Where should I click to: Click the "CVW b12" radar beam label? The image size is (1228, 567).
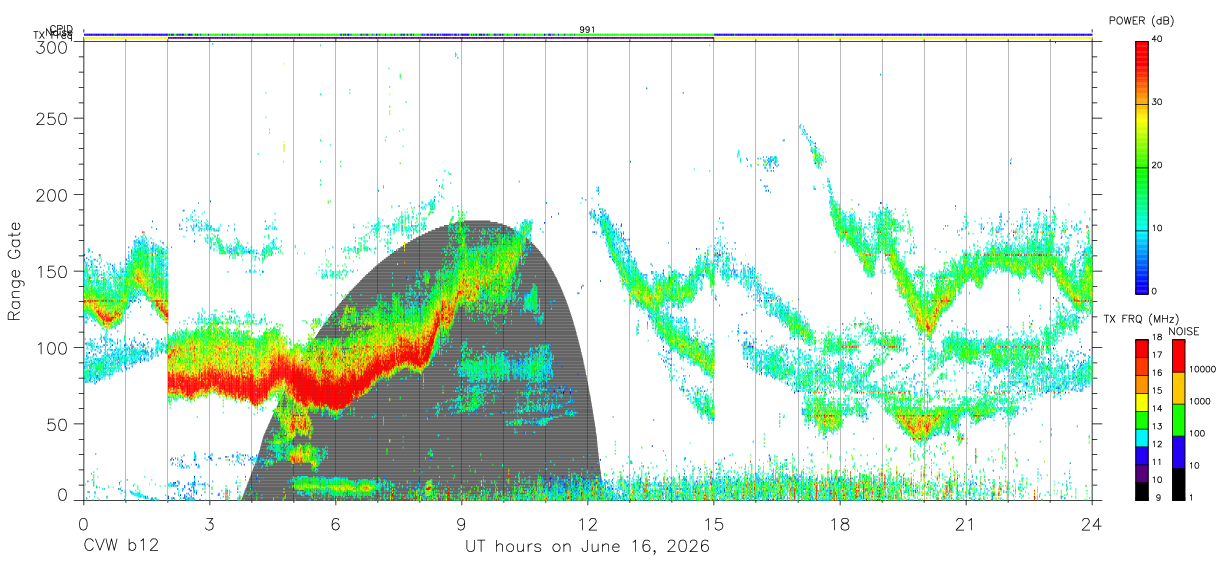tap(121, 547)
